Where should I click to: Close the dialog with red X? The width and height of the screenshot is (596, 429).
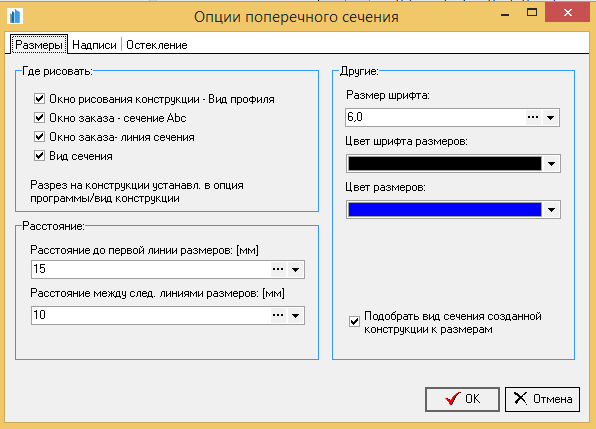click(567, 13)
